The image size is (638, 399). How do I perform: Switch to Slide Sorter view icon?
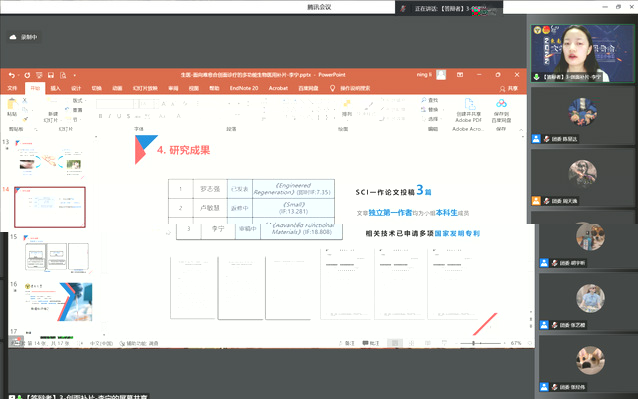coord(411,343)
